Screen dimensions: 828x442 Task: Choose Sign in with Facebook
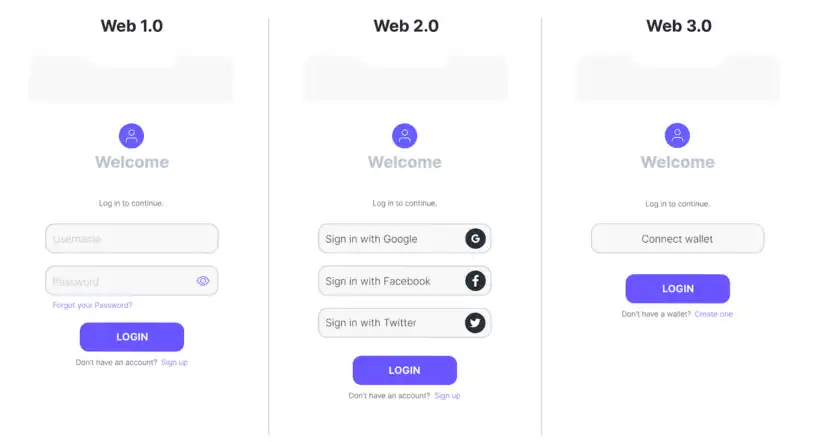tap(404, 281)
